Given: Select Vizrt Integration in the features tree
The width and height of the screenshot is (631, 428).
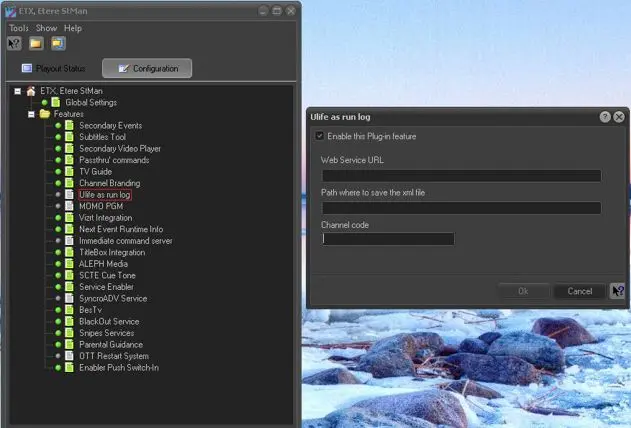Looking at the screenshot, I should click(105, 218).
